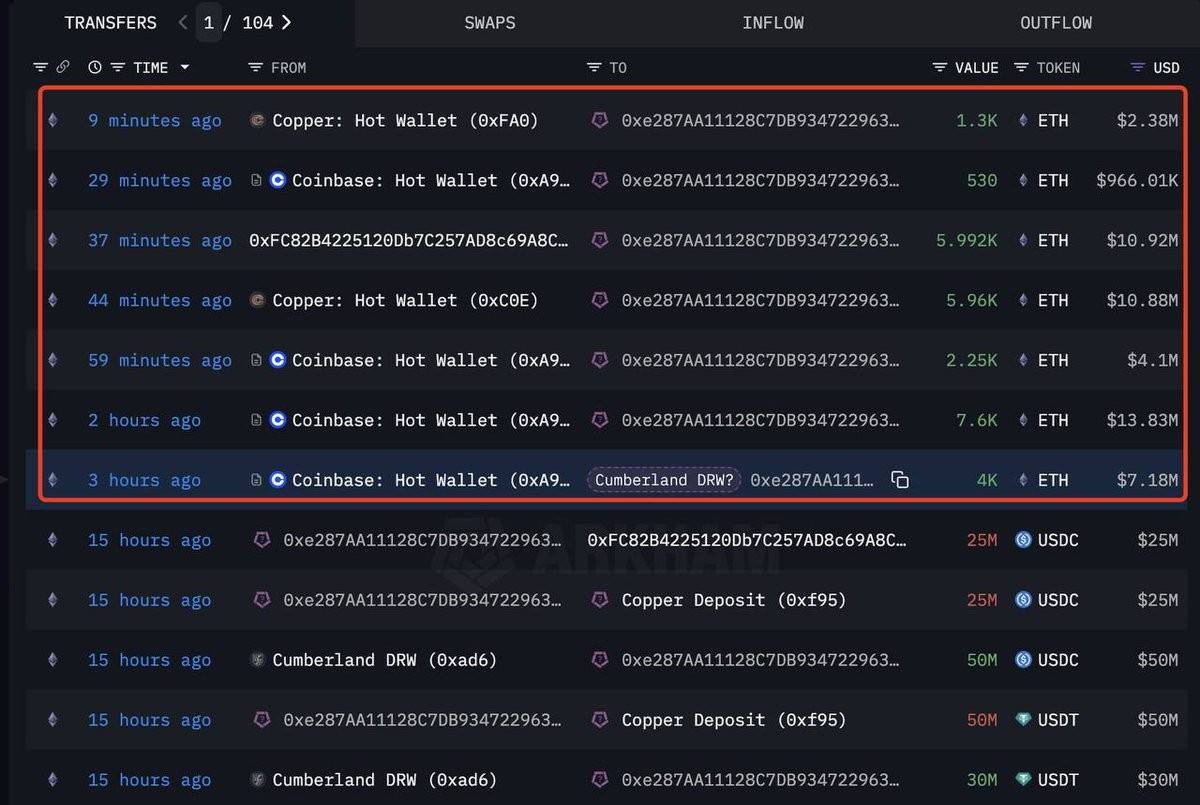Click the Cumberland DRW logo in the 30M USDT row
1200x805 pixels.
pyautogui.click(x=257, y=780)
